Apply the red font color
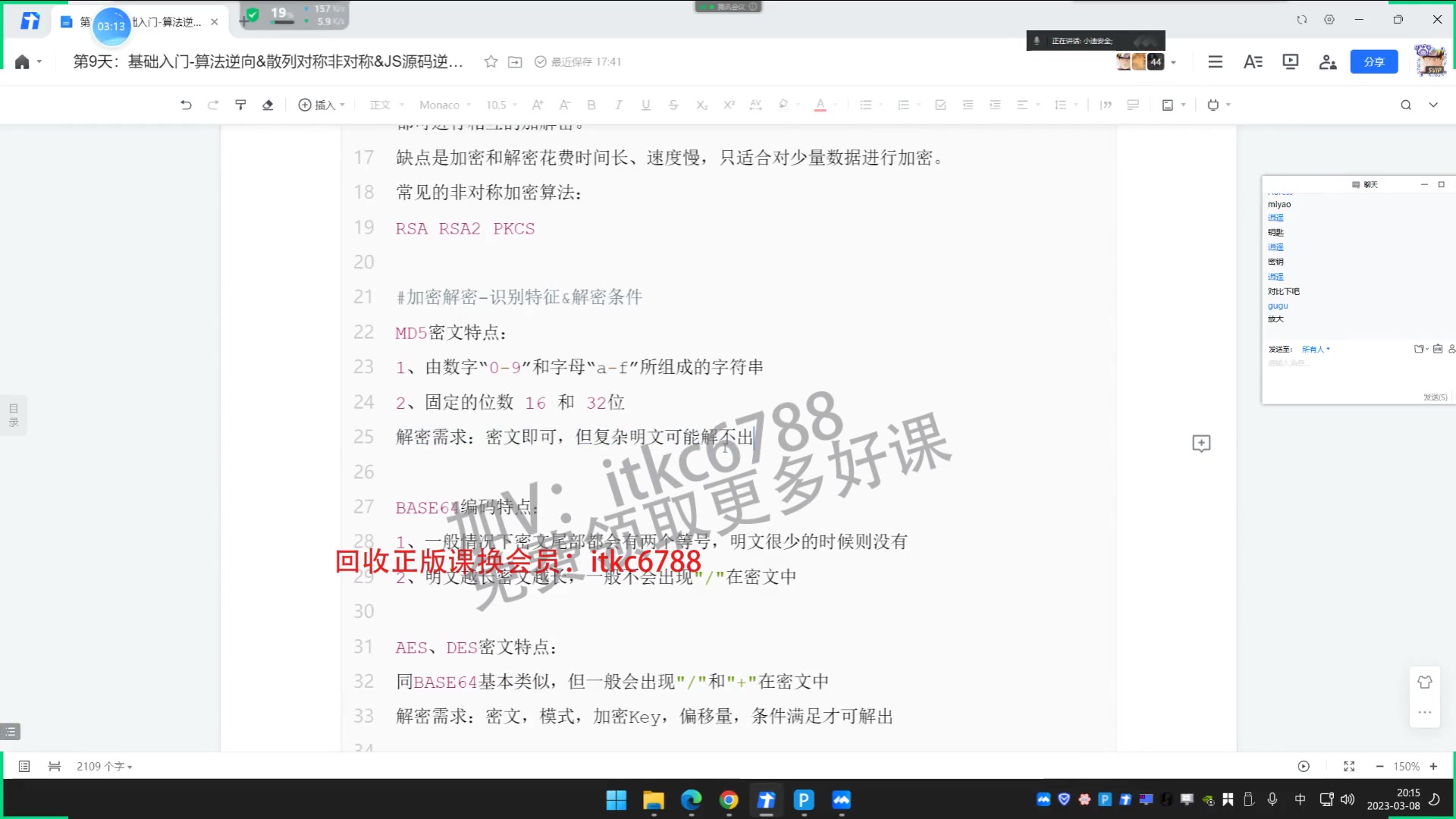 pos(820,105)
